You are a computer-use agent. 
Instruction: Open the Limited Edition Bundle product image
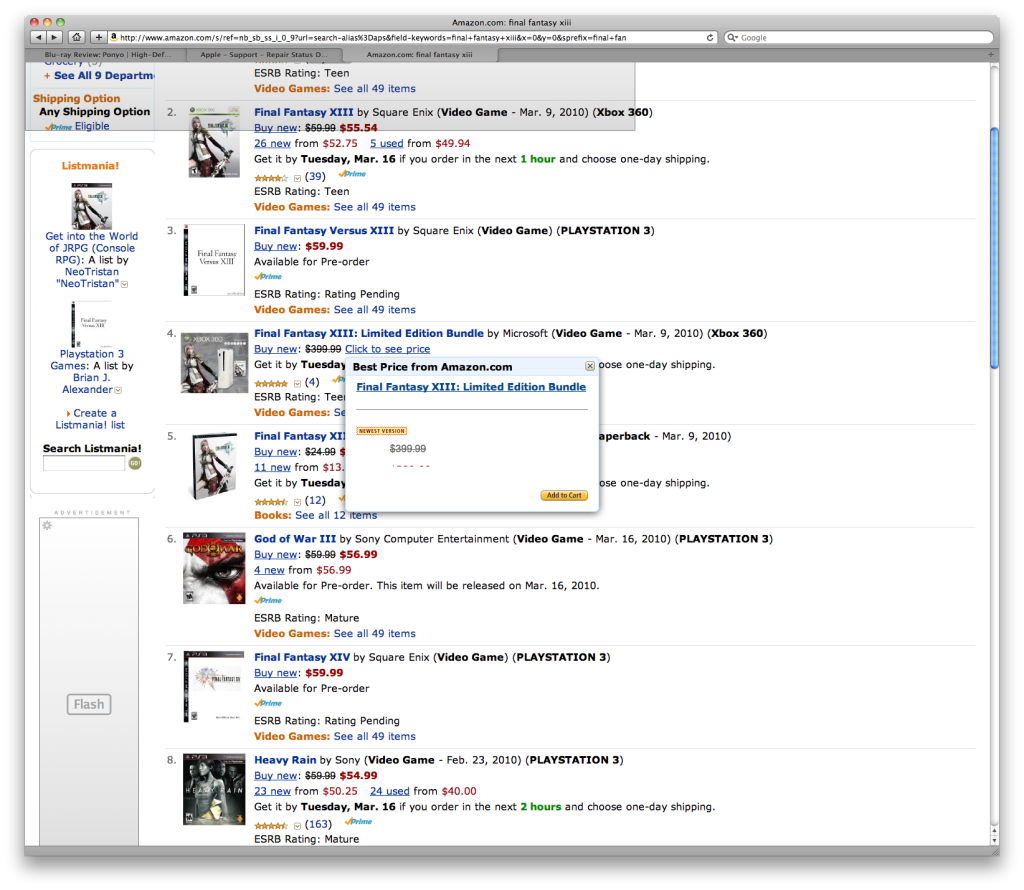pyautogui.click(x=214, y=363)
